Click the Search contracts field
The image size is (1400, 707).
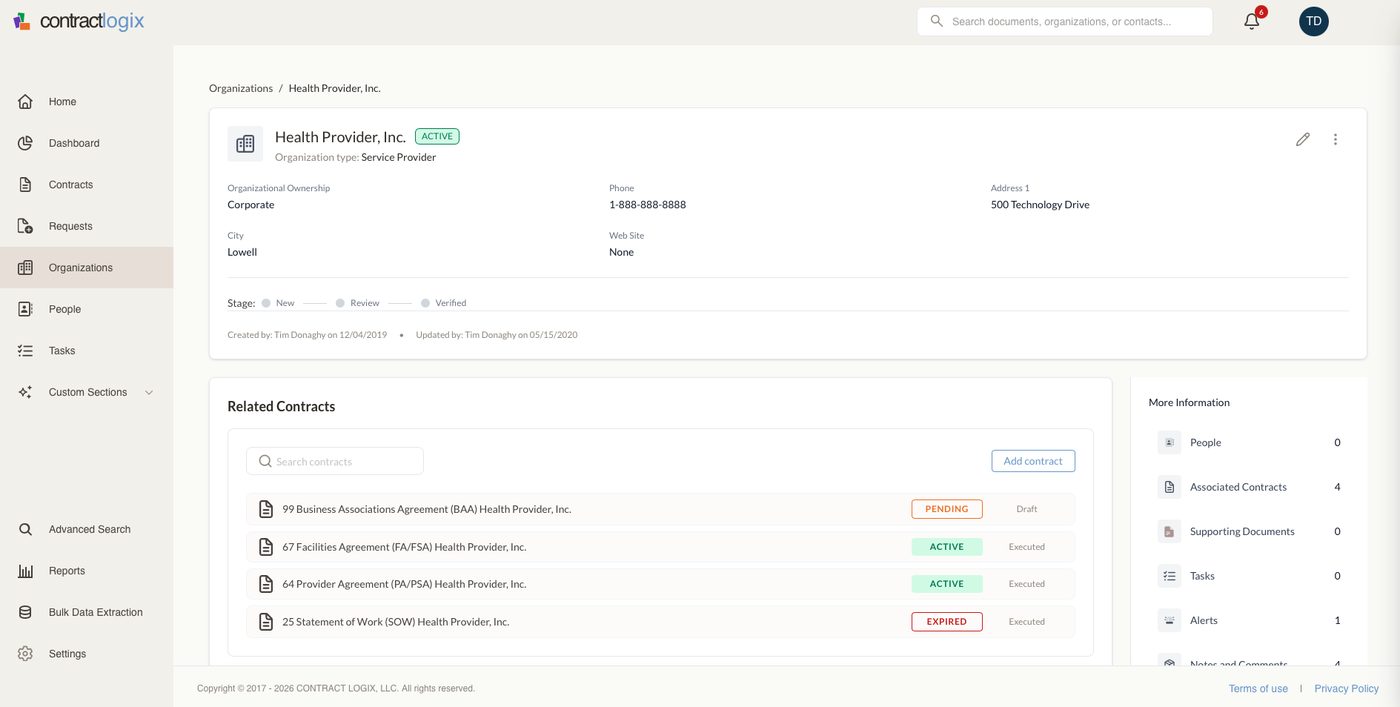pyautogui.click(x=335, y=461)
